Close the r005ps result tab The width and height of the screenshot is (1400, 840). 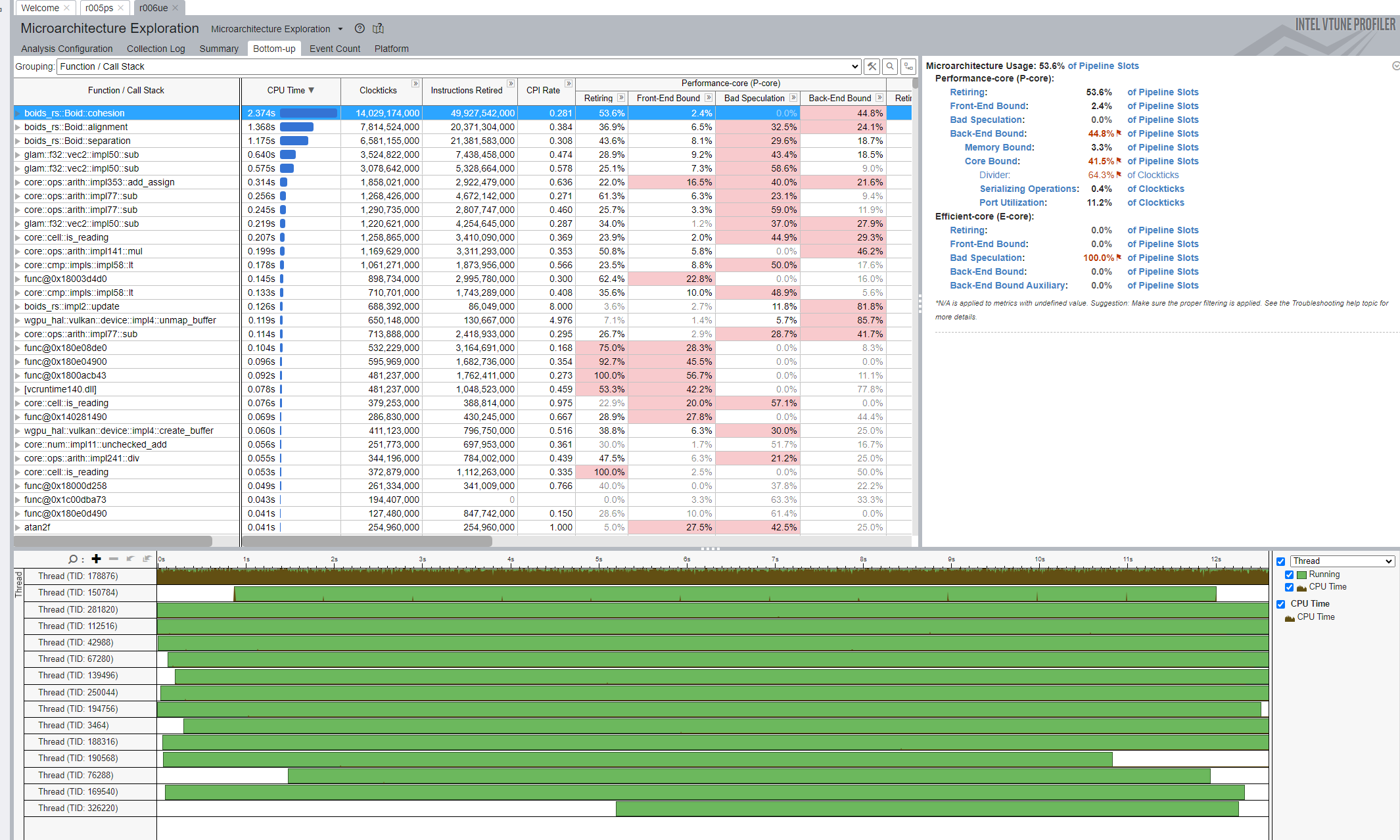pyautogui.click(x=120, y=8)
